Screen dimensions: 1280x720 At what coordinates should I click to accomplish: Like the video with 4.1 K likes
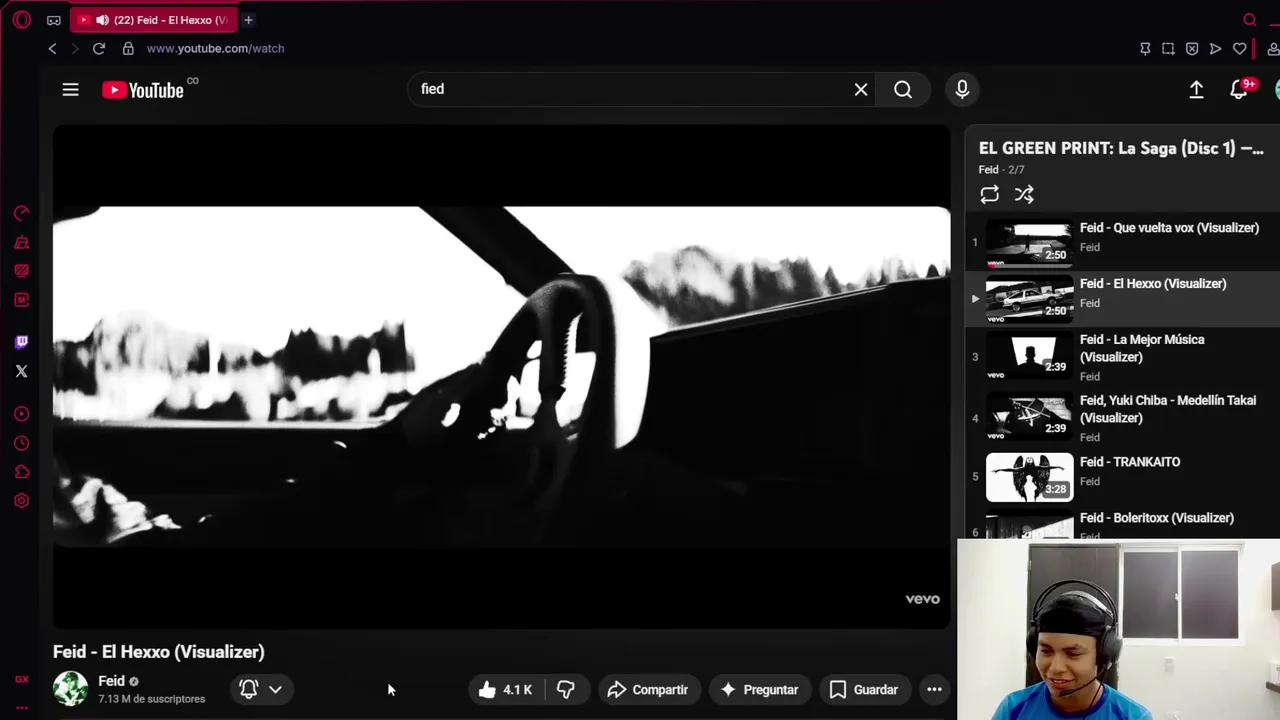pos(505,690)
